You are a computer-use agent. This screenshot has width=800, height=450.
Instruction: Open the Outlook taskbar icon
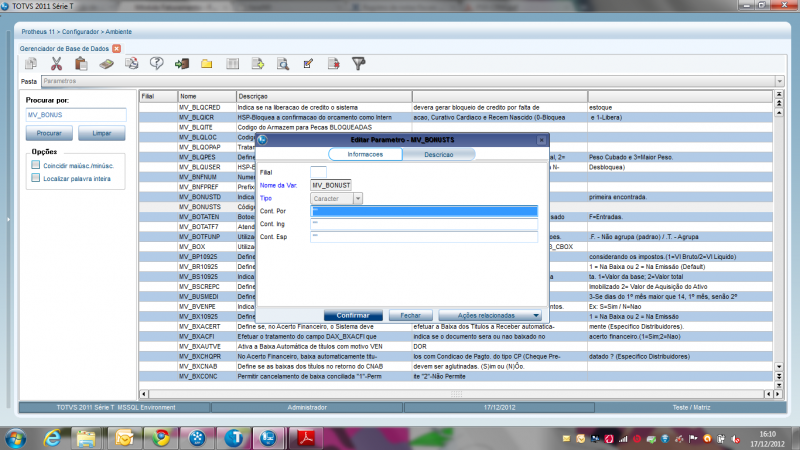tap(124, 438)
